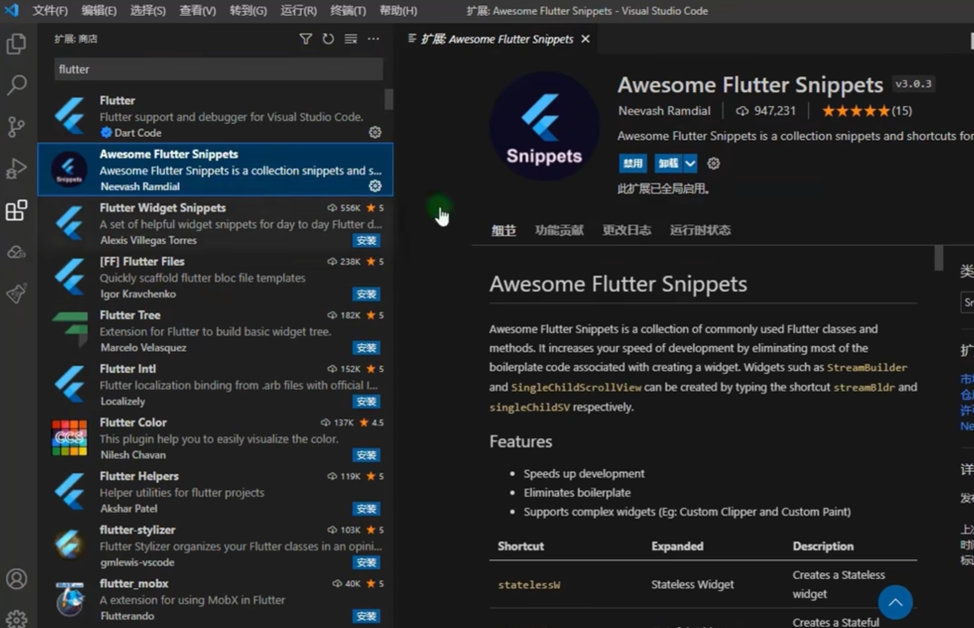This screenshot has height=628, width=974.
Task: Click publisher Neevash Ramdial link
Action: 664,111
